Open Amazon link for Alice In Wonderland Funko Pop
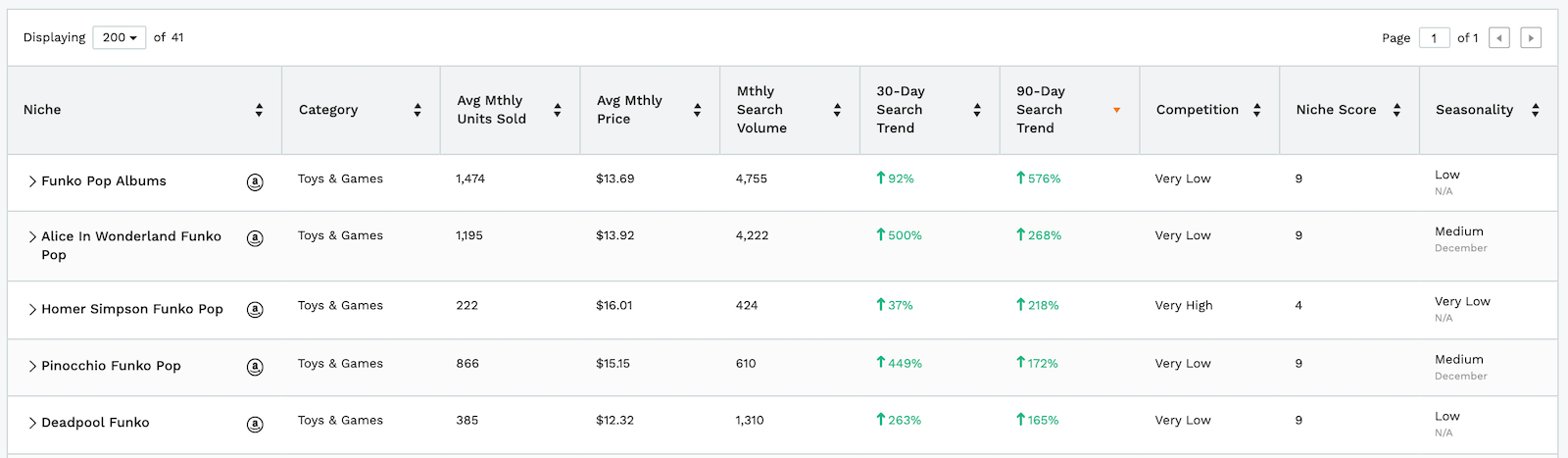The image size is (1568, 458). (x=255, y=238)
